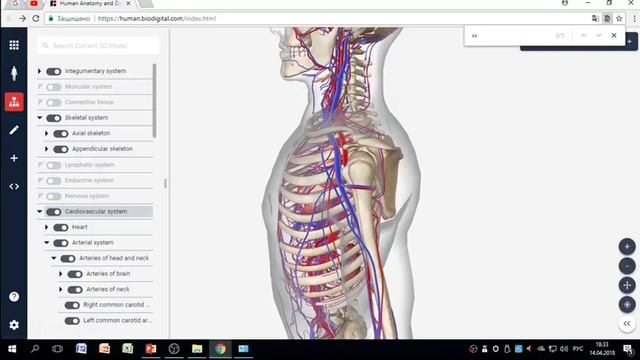Open File Explorer from the taskbar

(197, 349)
